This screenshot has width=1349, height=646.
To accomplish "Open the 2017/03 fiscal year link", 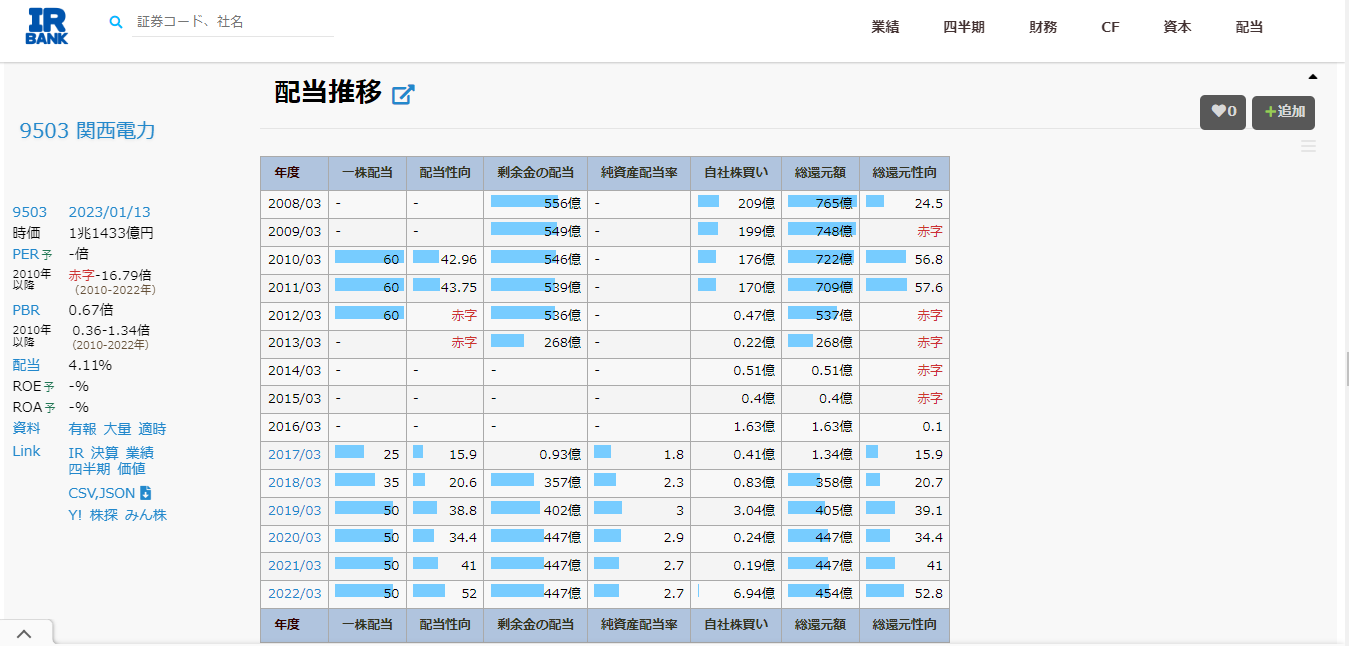I will click(x=295, y=454).
